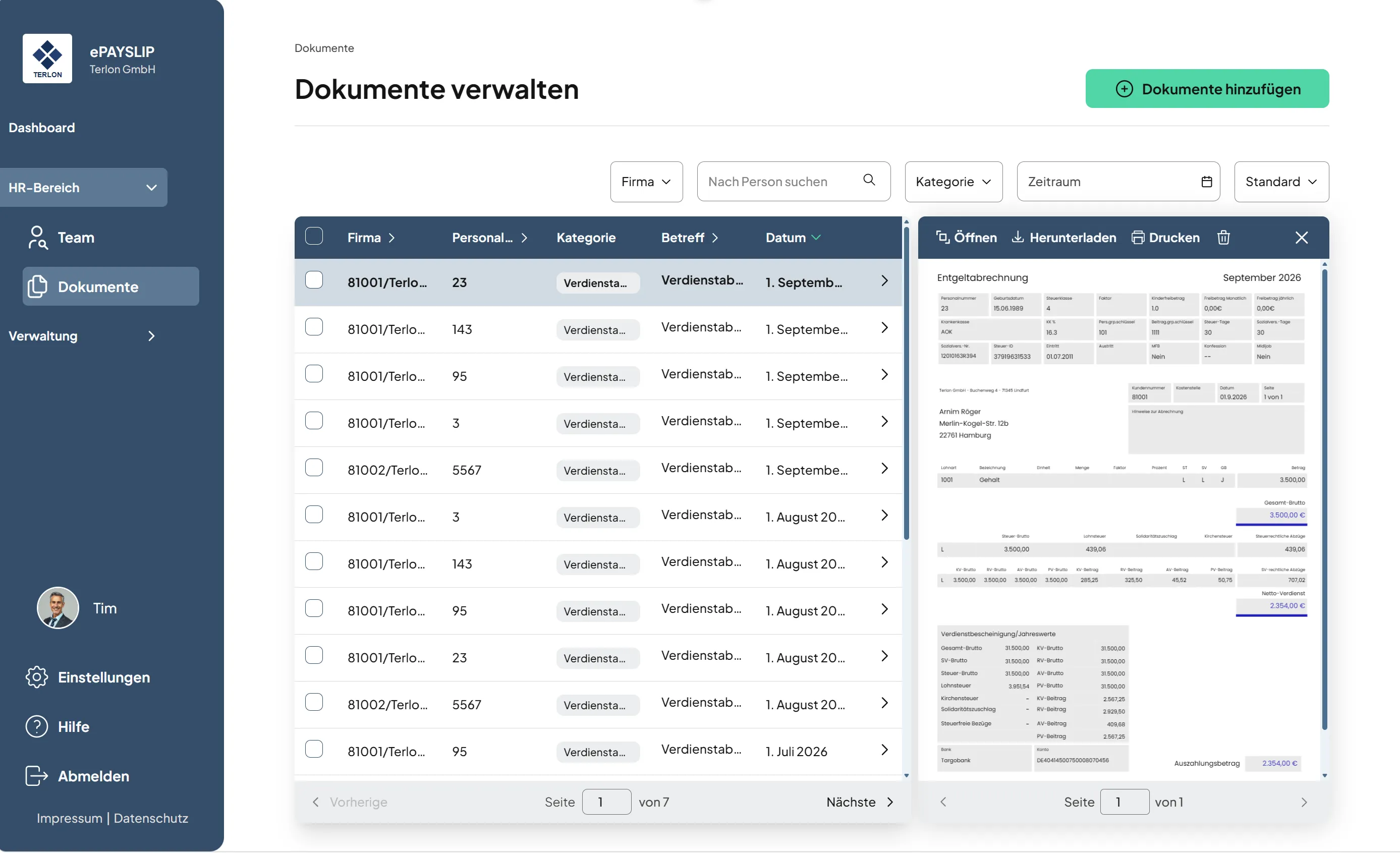Sort by the Datum column
The image size is (1400, 853).
tap(793, 238)
